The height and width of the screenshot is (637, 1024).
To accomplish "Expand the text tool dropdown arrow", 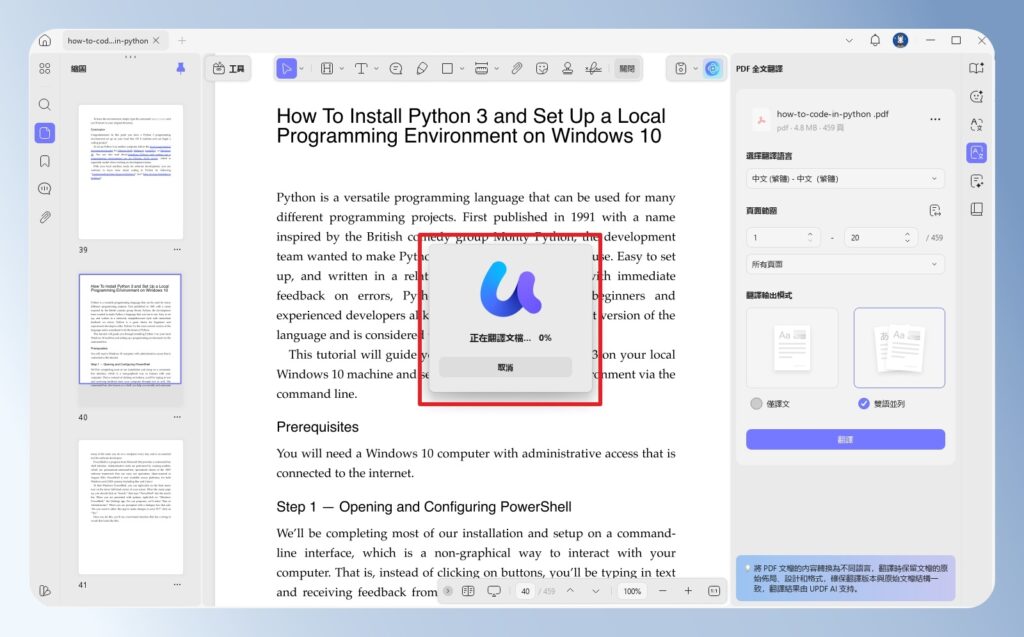I will click(x=376, y=69).
